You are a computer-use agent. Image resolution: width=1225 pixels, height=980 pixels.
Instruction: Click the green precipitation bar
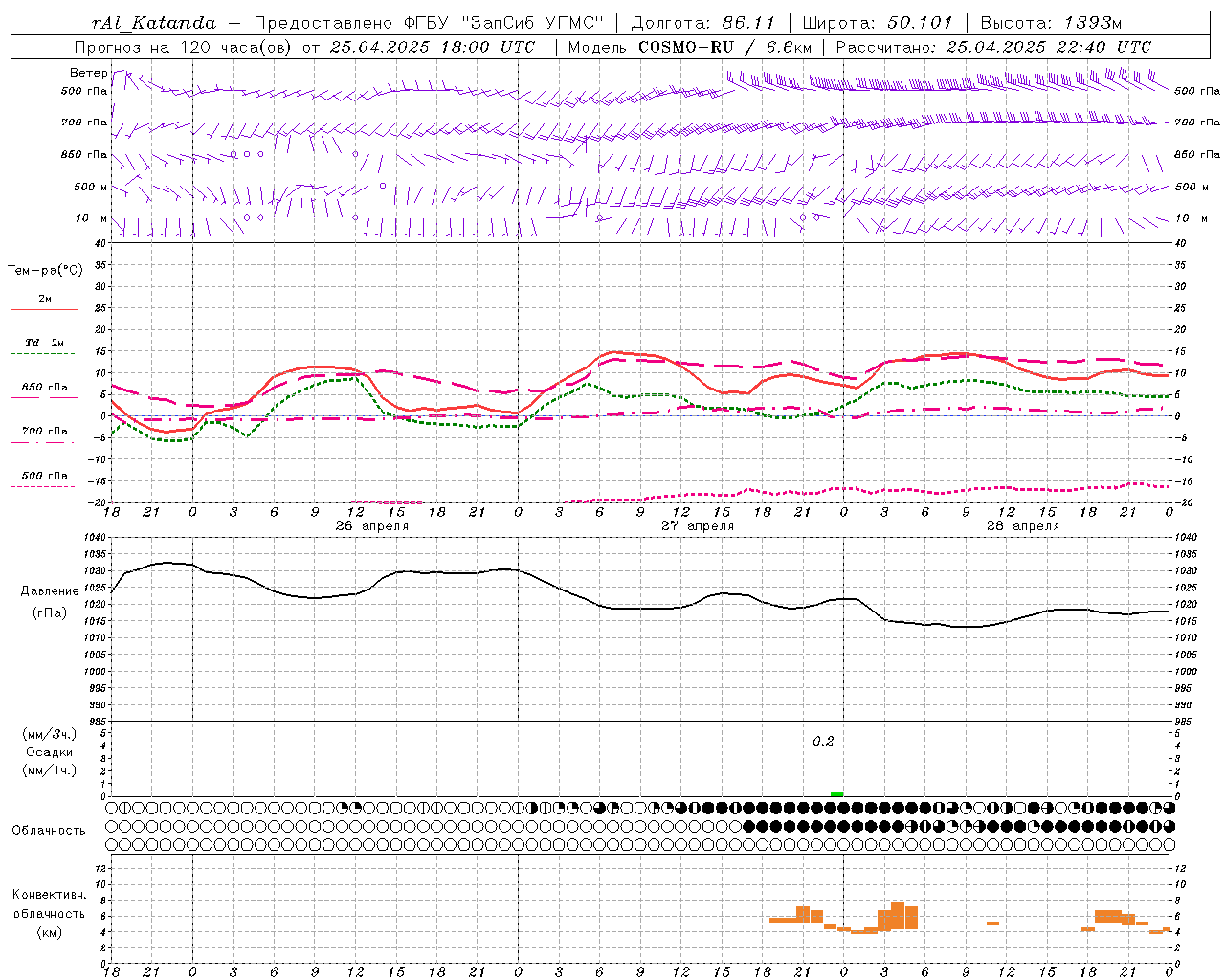click(x=836, y=794)
